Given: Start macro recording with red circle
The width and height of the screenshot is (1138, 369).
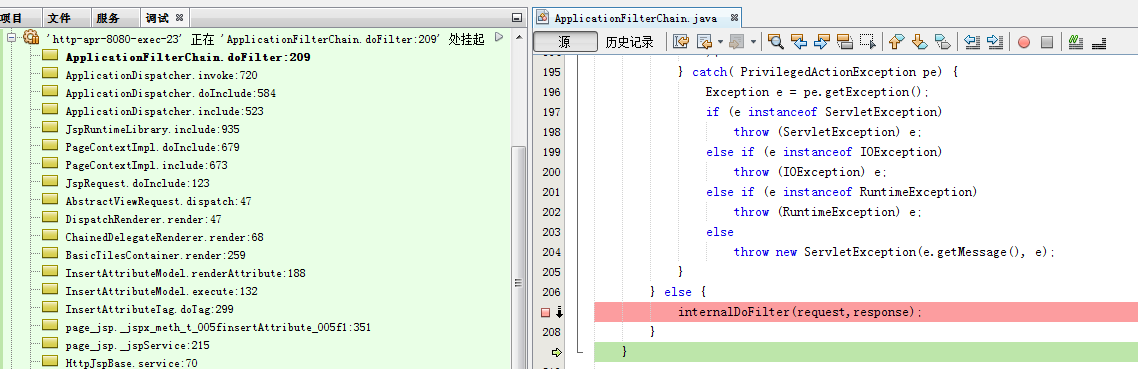Looking at the screenshot, I should coord(1023,42).
